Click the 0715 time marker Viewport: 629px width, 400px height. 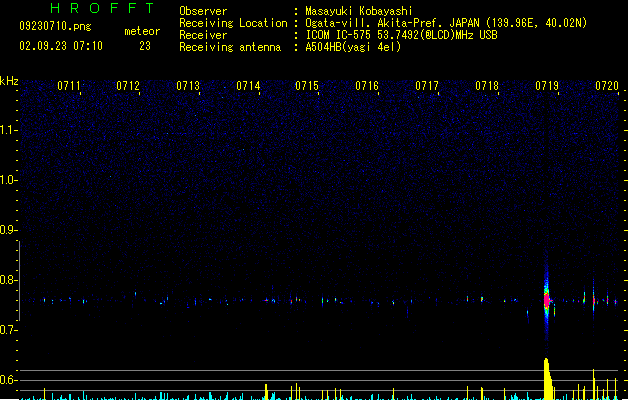click(307, 86)
